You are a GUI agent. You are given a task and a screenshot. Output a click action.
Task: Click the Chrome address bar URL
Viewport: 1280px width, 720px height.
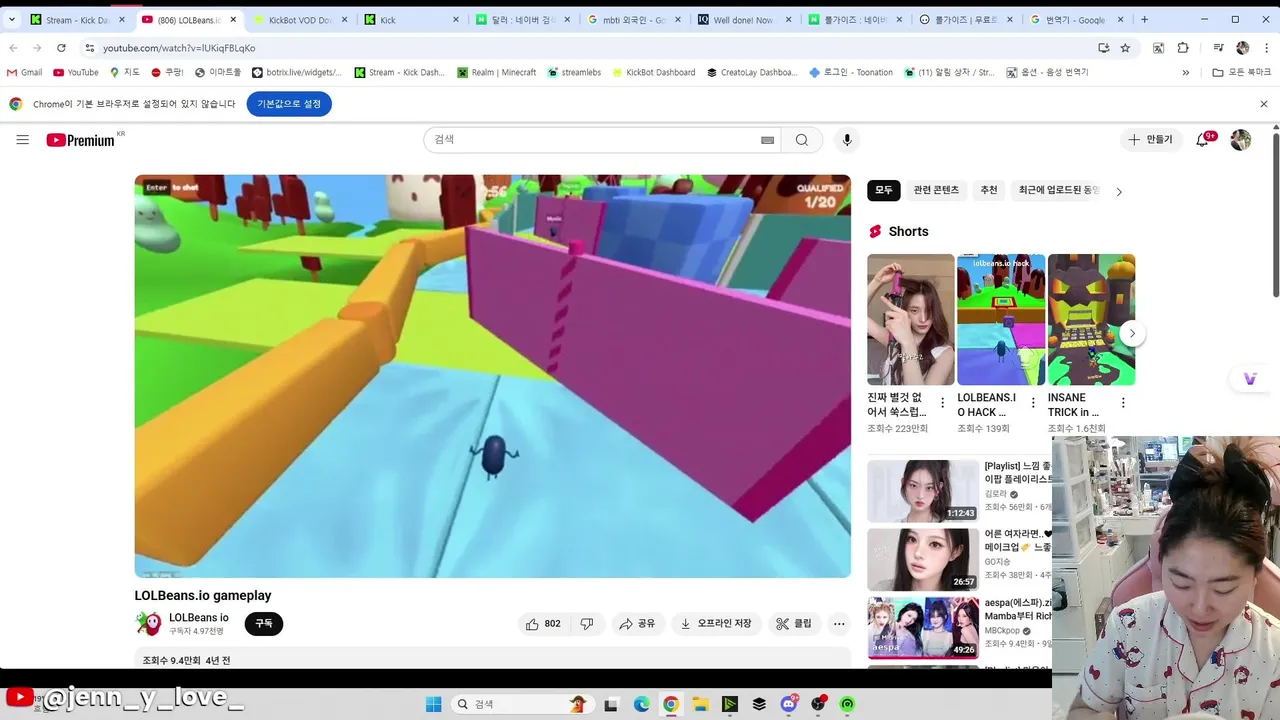click(x=179, y=48)
